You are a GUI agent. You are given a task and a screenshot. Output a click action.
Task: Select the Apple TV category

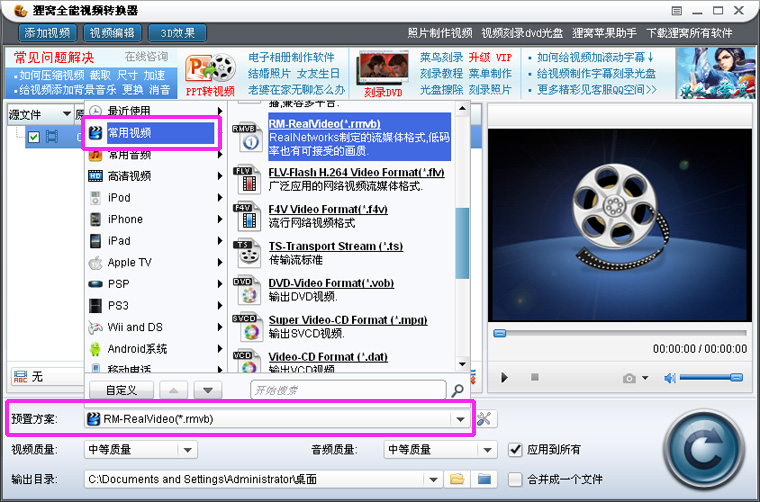(x=156, y=263)
